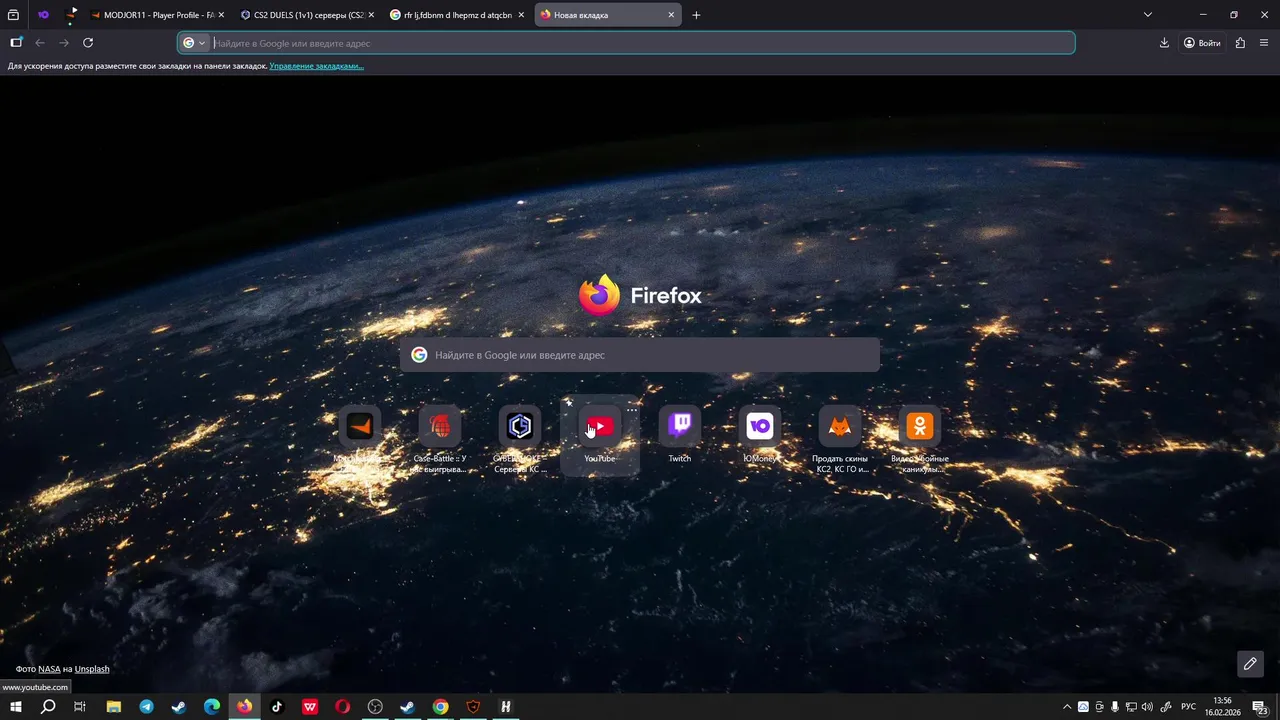Open the volume control in the tray
Image resolution: width=1280 pixels, height=720 pixels.
(1147, 707)
